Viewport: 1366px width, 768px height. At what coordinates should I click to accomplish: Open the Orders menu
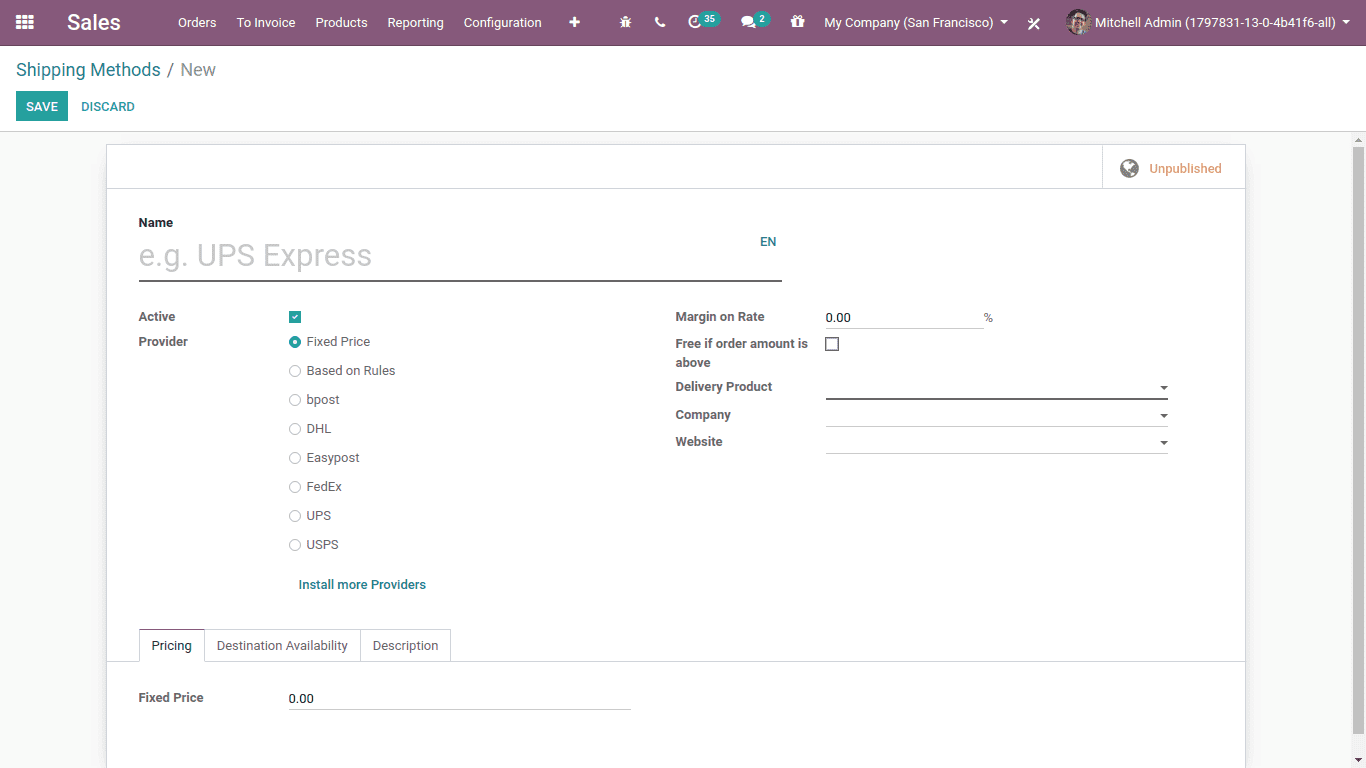click(x=197, y=22)
